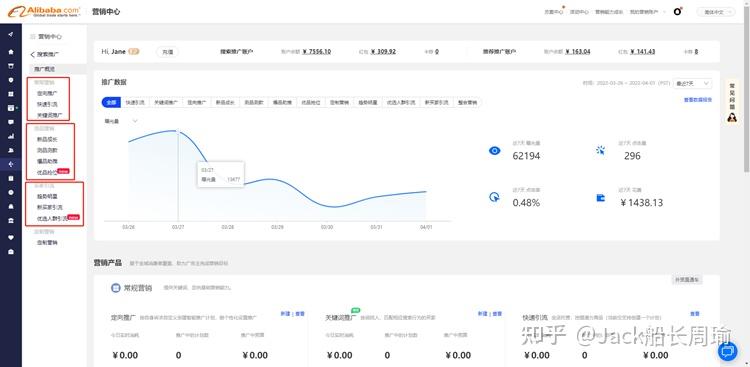The image size is (750, 367).
Task: Open the 曝光量 metric dropdown
Action: 121,122
